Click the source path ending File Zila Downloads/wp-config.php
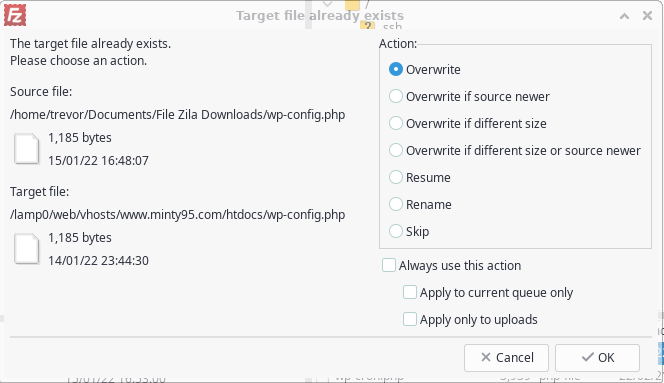Image resolution: width=664 pixels, height=383 pixels. (x=177, y=115)
